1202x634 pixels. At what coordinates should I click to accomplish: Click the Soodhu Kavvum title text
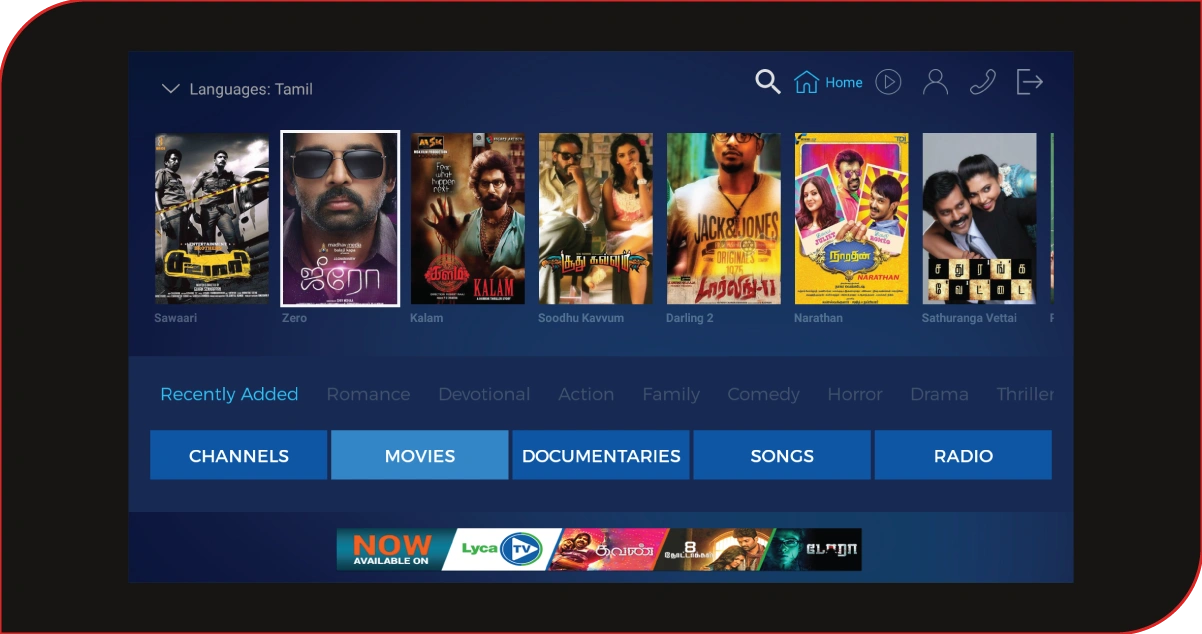581,318
